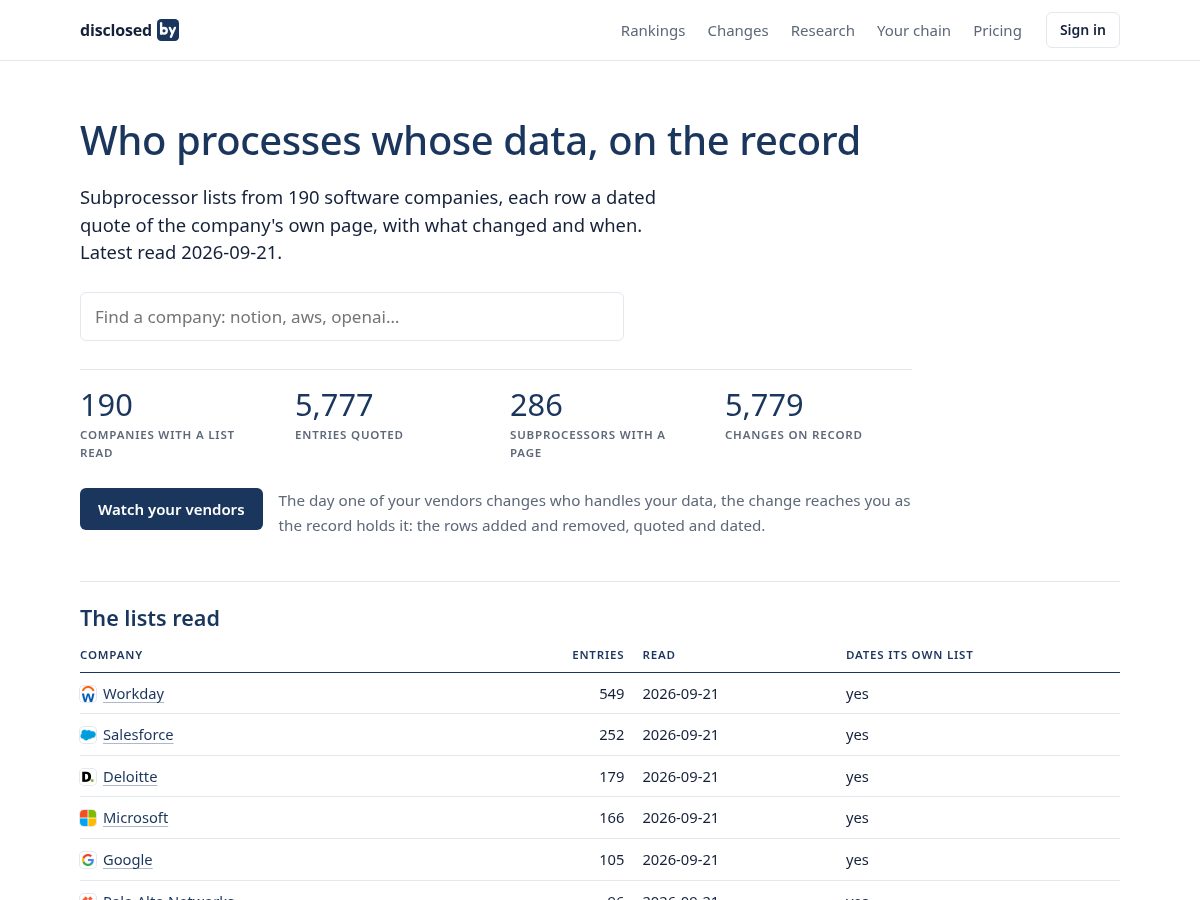Viewport: 1200px width, 900px height.
Task: Go to the Changes page
Action: (738, 30)
